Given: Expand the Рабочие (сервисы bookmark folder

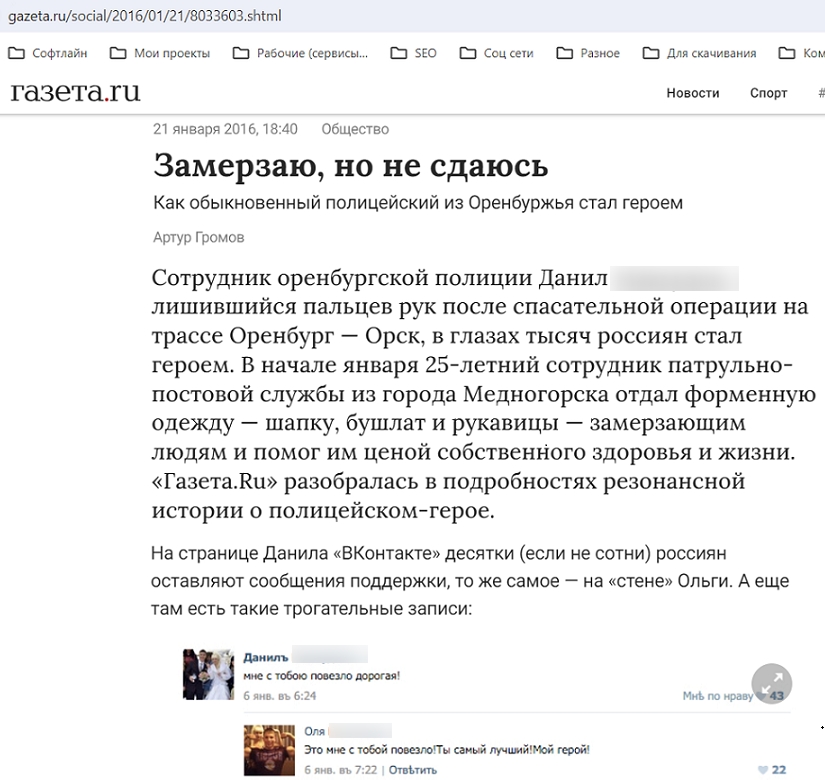Looking at the screenshot, I should pyautogui.click(x=300, y=53).
